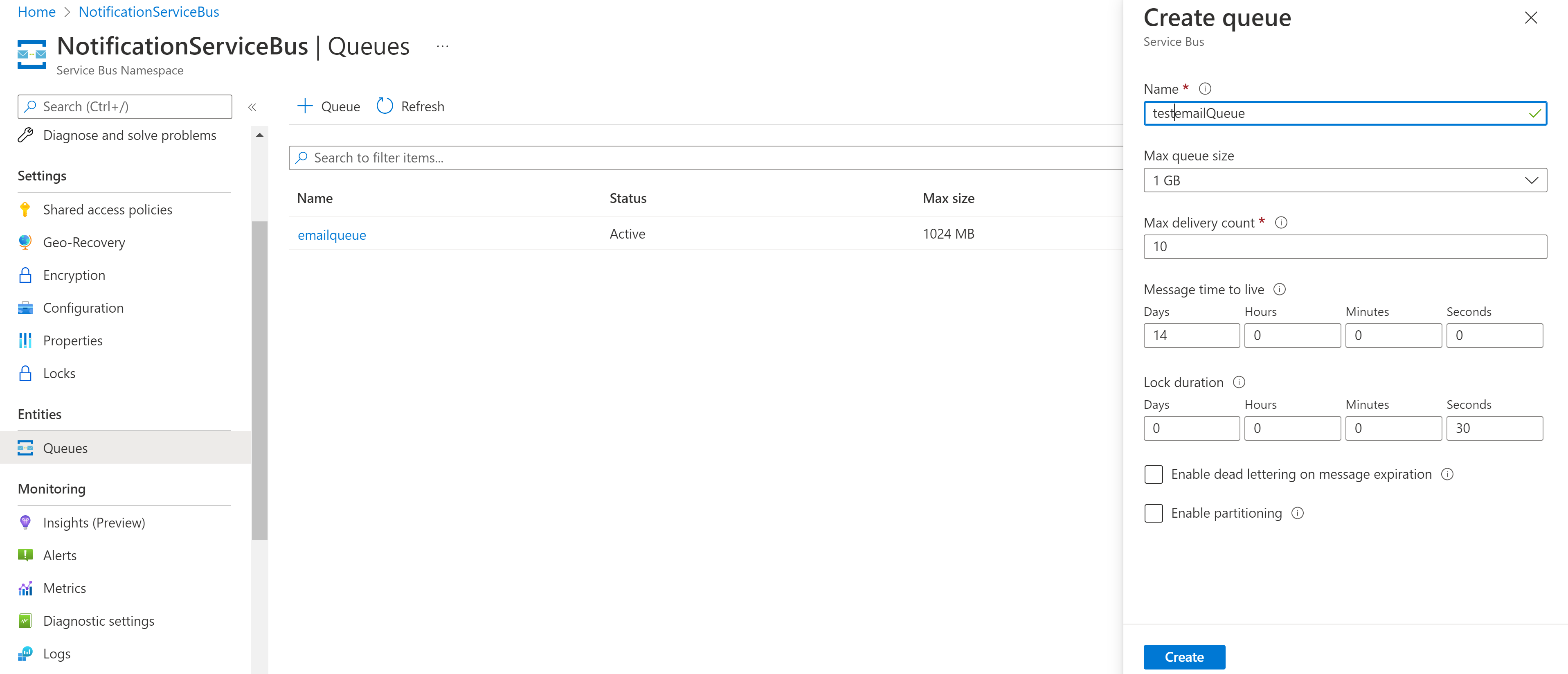Collapse the left navigation sidebar
The image size is (1568, 674).
tap(252, 106)
